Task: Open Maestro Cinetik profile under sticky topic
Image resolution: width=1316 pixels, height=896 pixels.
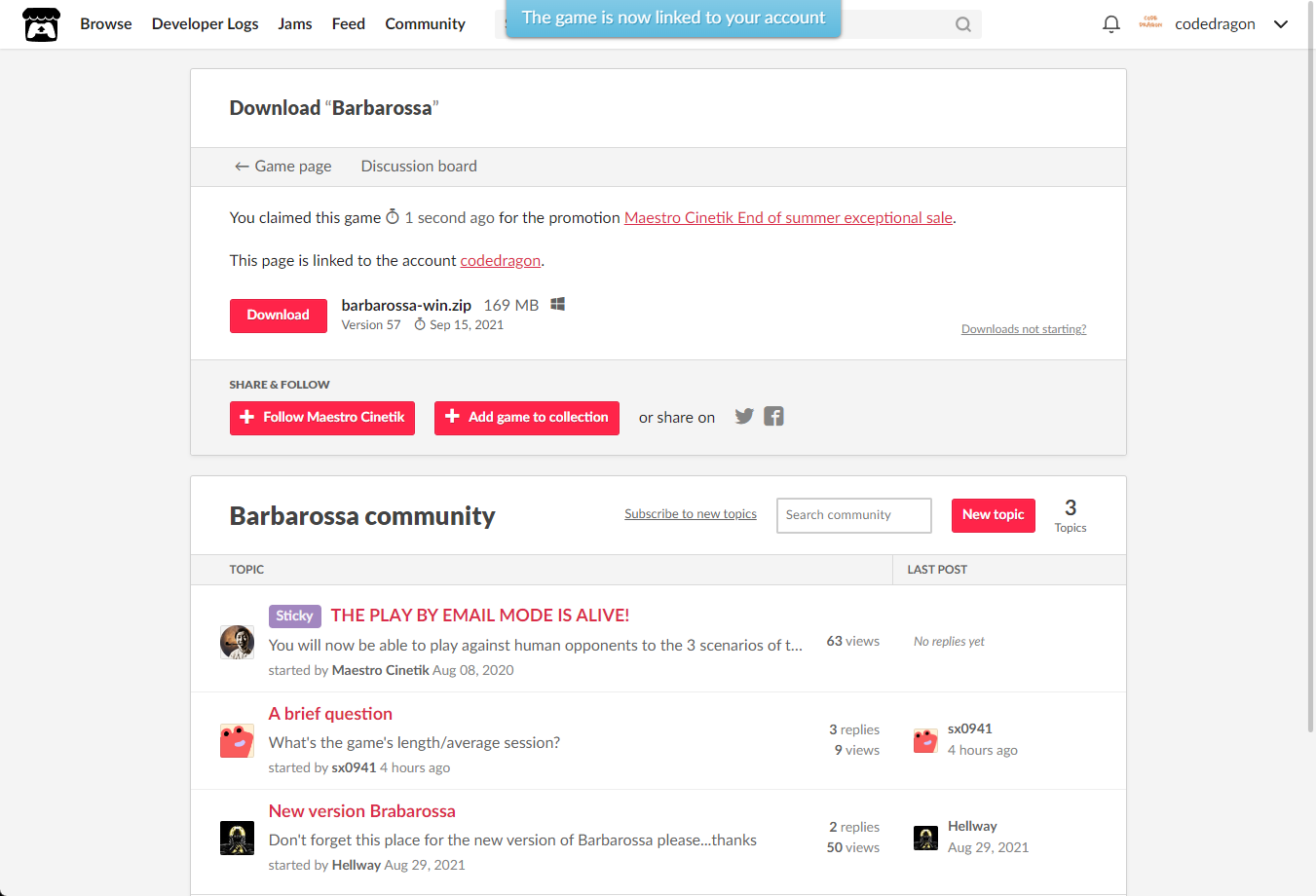Action: tap(381, 670)
